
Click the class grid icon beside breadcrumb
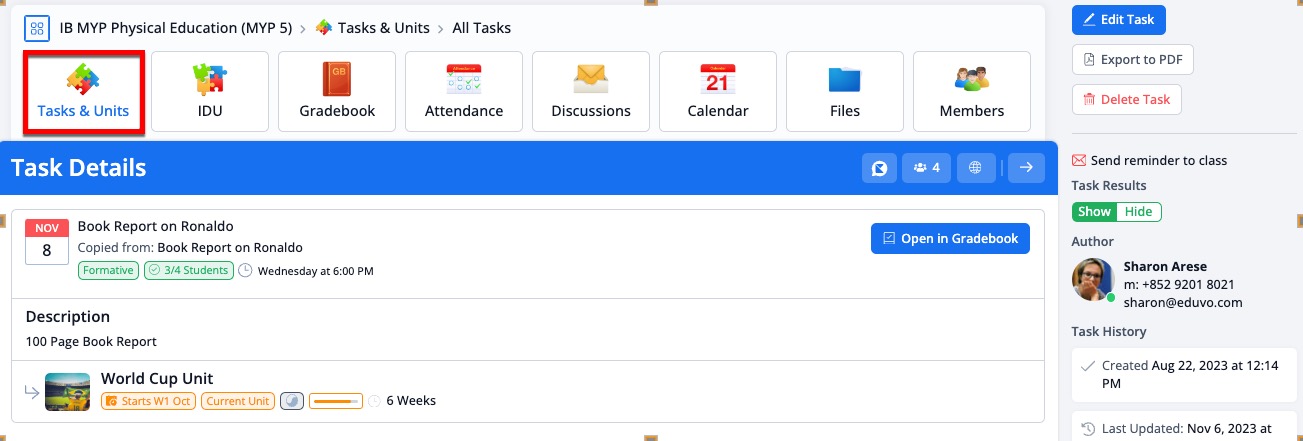pos(37,28)
